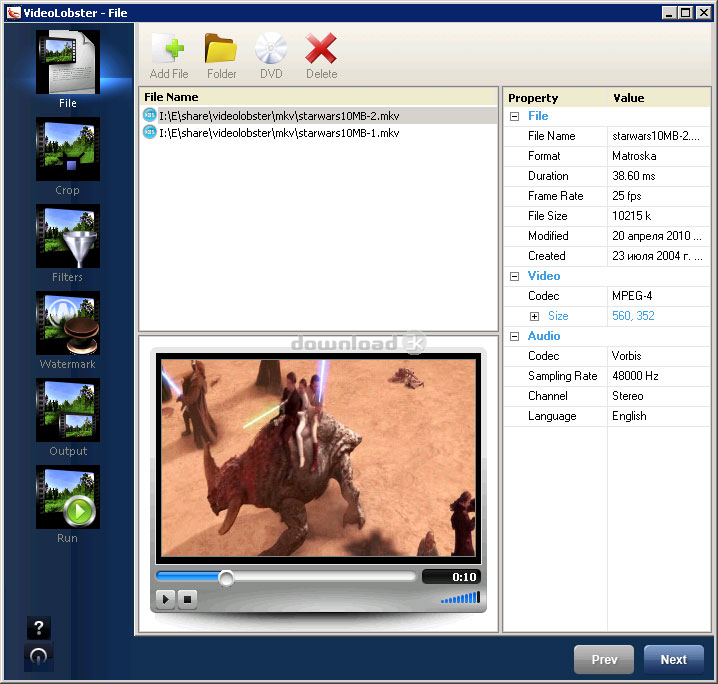The width and height of the screenshot is (718, 684).
Task: Select the Modified date value
Action: pyautogui.click(x=659, y=236)
